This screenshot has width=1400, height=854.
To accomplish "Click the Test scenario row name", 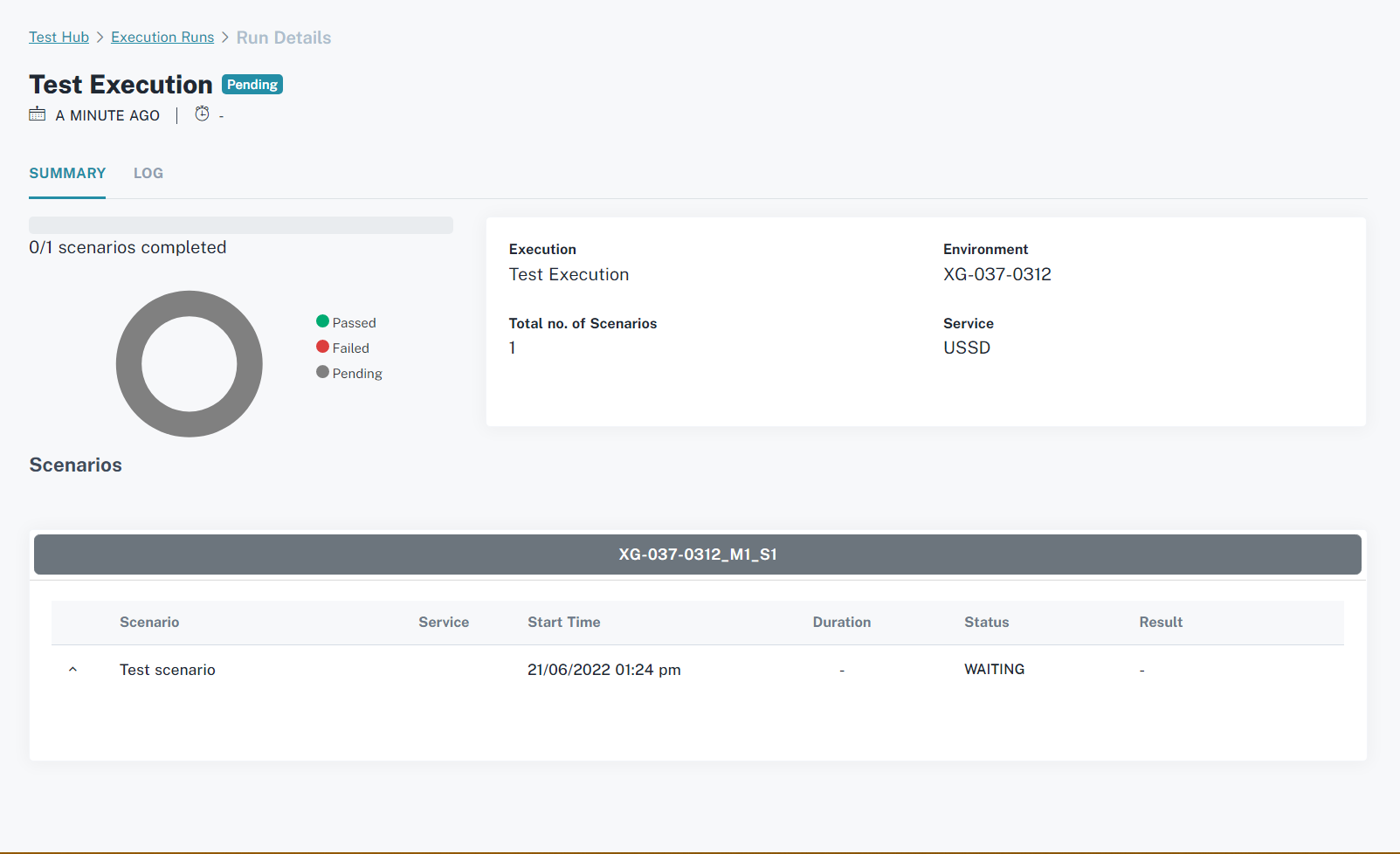I will click(x=168, y=670).
